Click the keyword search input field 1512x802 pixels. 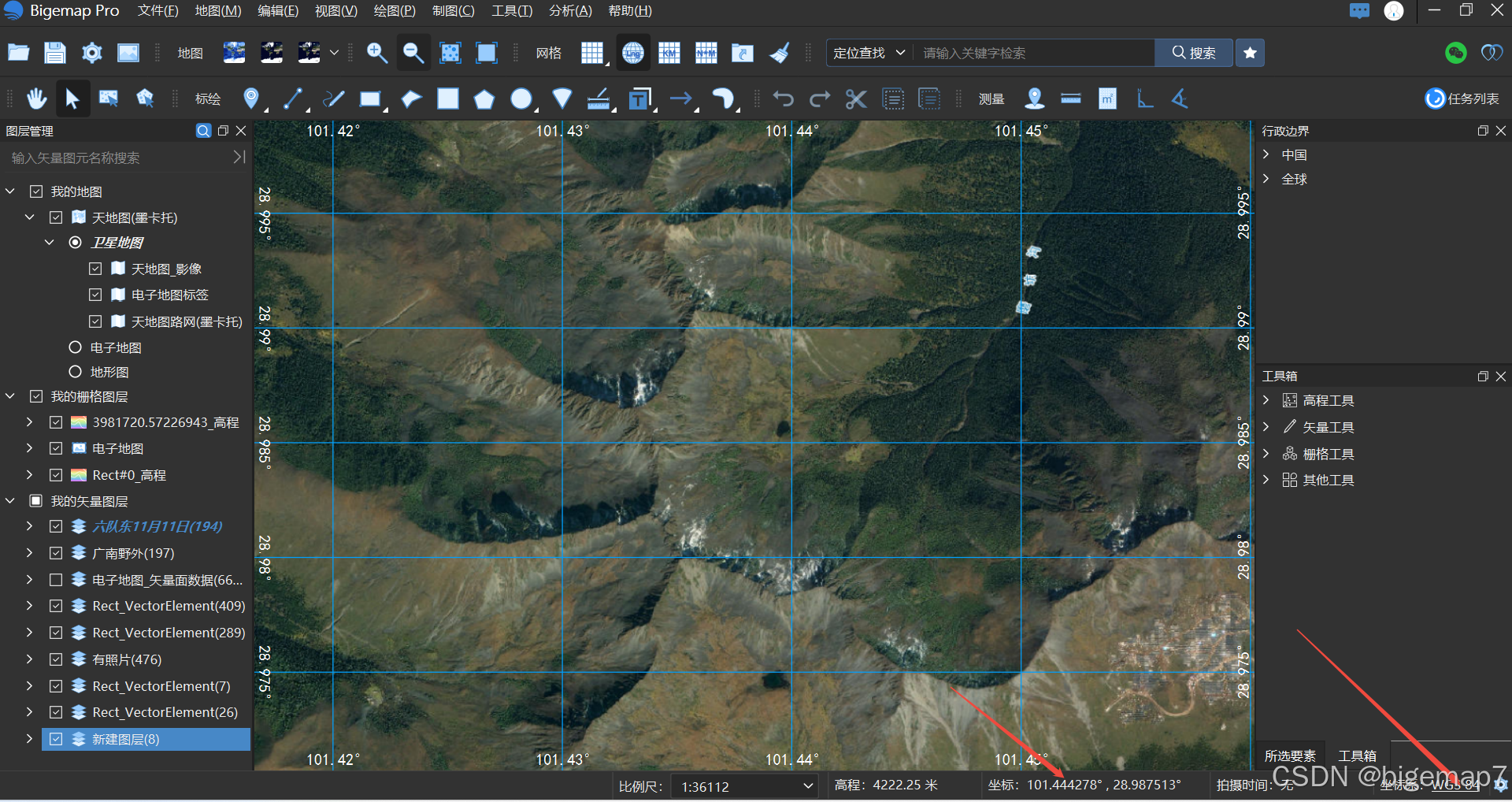(x=1034, y=53)
